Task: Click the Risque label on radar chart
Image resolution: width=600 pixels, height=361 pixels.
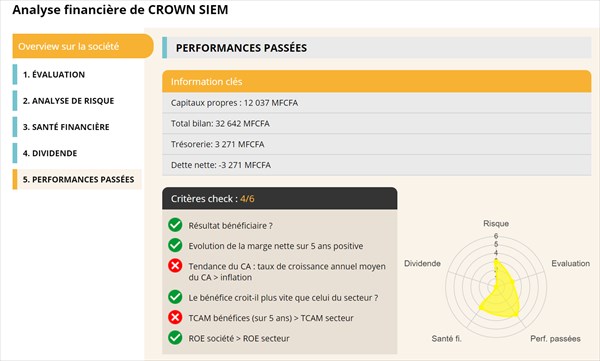Action: tap(496, 224)
